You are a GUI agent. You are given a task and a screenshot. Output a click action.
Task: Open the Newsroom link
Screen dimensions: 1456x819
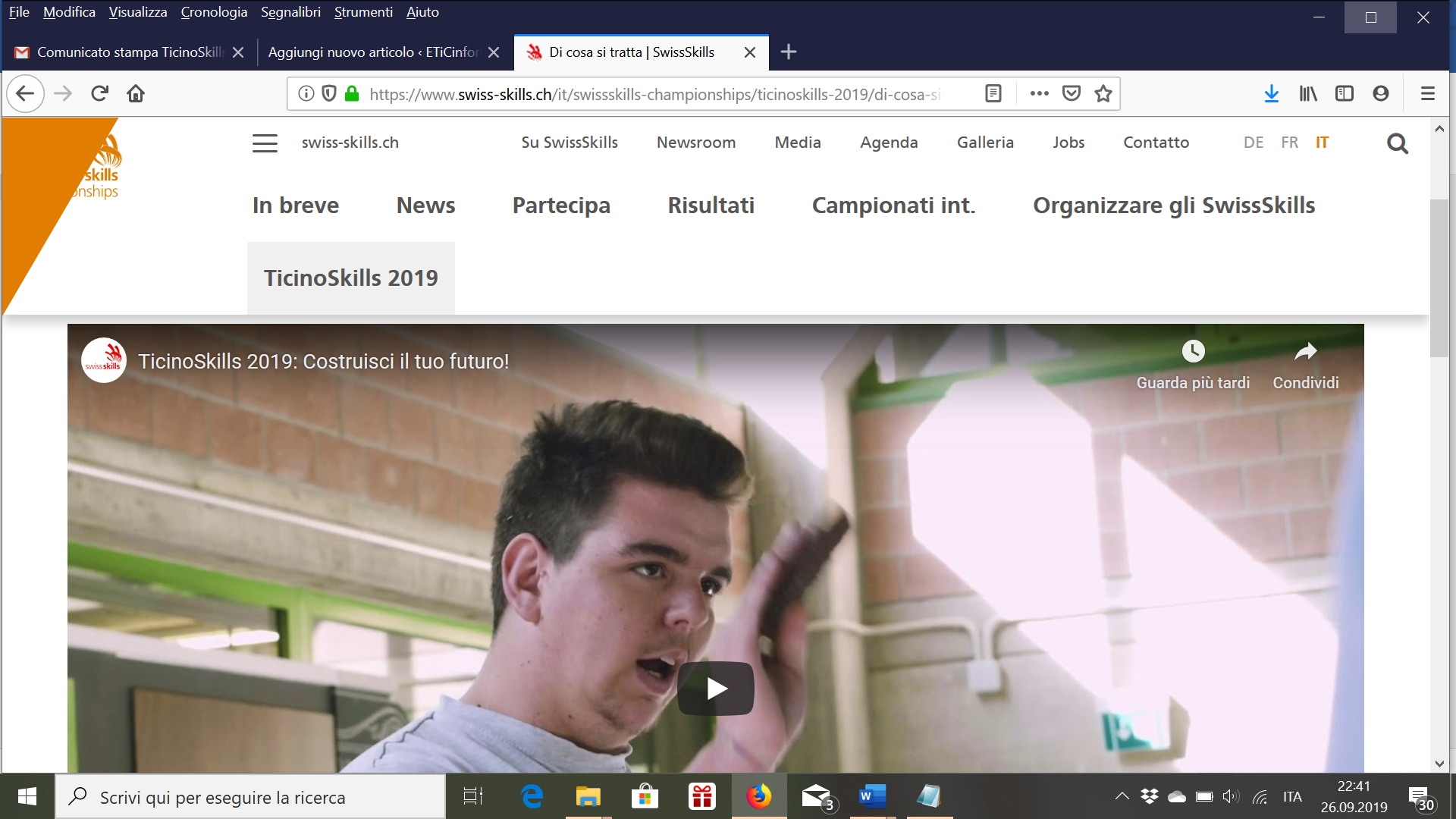click(696, 143)
